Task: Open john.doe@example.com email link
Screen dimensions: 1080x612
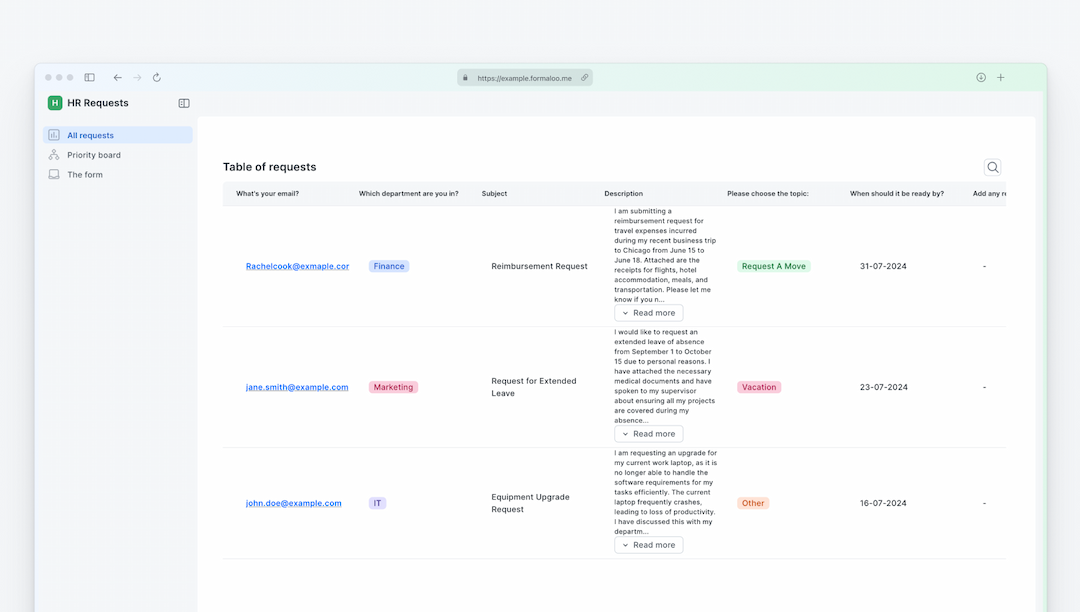Action: 294,502
